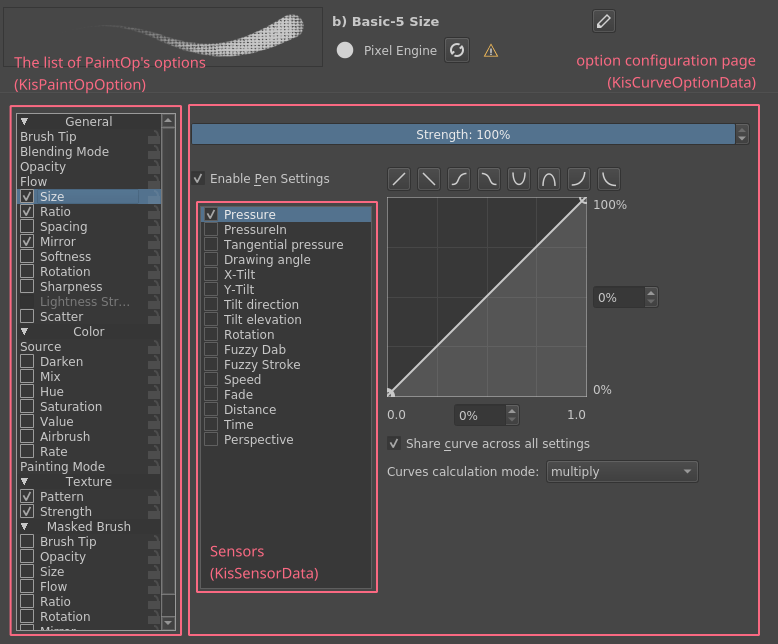The image size is (778, 644).
Task: Select the reverse S-shaped curve preset
Action: (x=489, y=179)
